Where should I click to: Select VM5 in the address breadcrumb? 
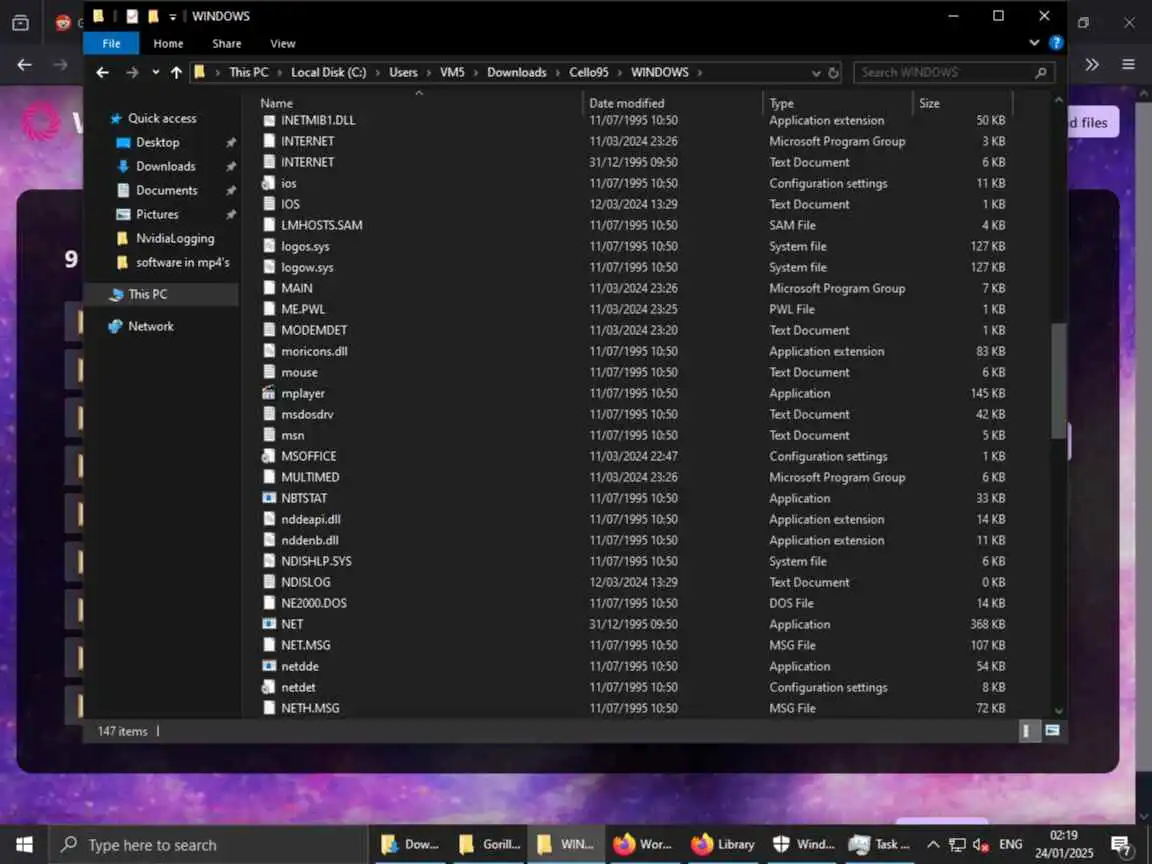(x=451, y=72)
